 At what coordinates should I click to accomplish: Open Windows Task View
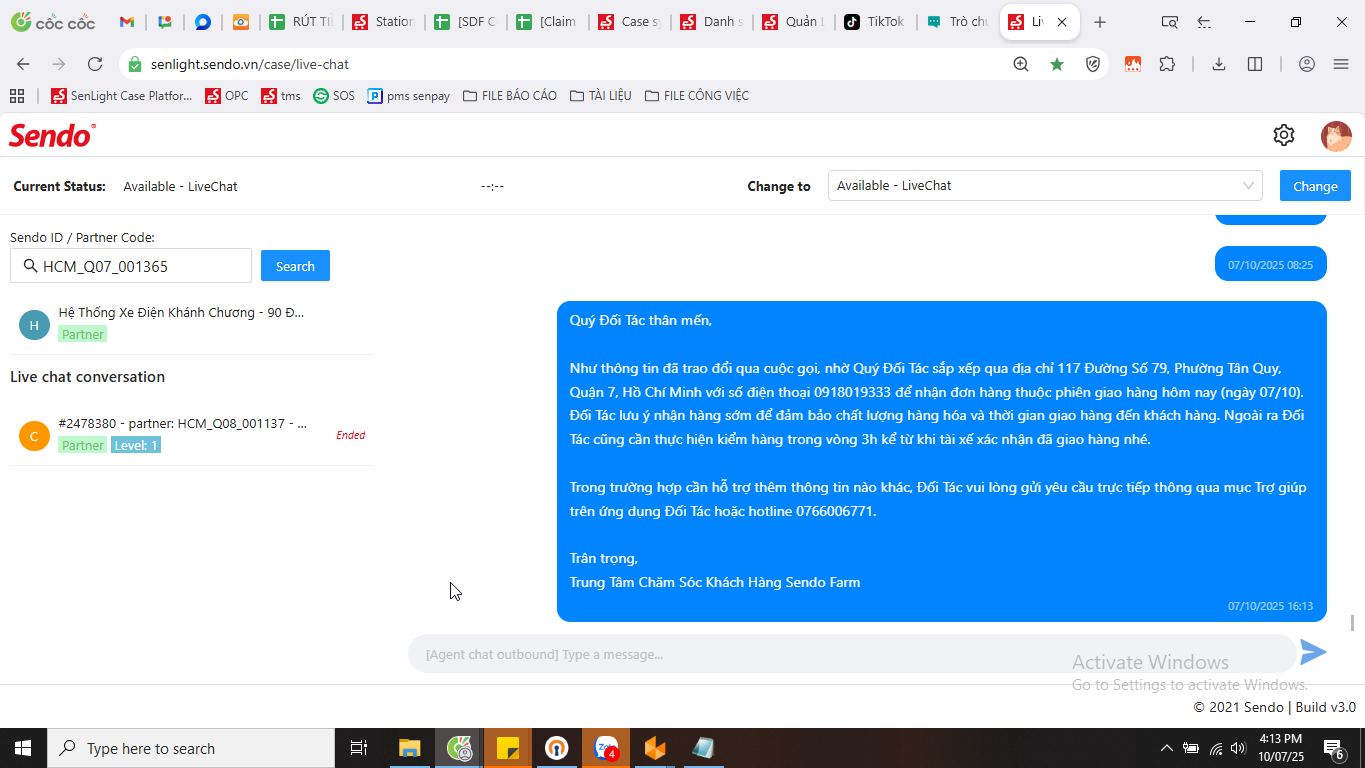coord(359,748)
